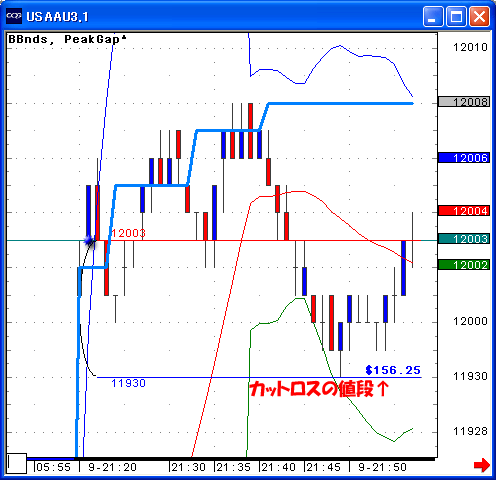Click the 05:55 time axis label

(x=53, y=467)
